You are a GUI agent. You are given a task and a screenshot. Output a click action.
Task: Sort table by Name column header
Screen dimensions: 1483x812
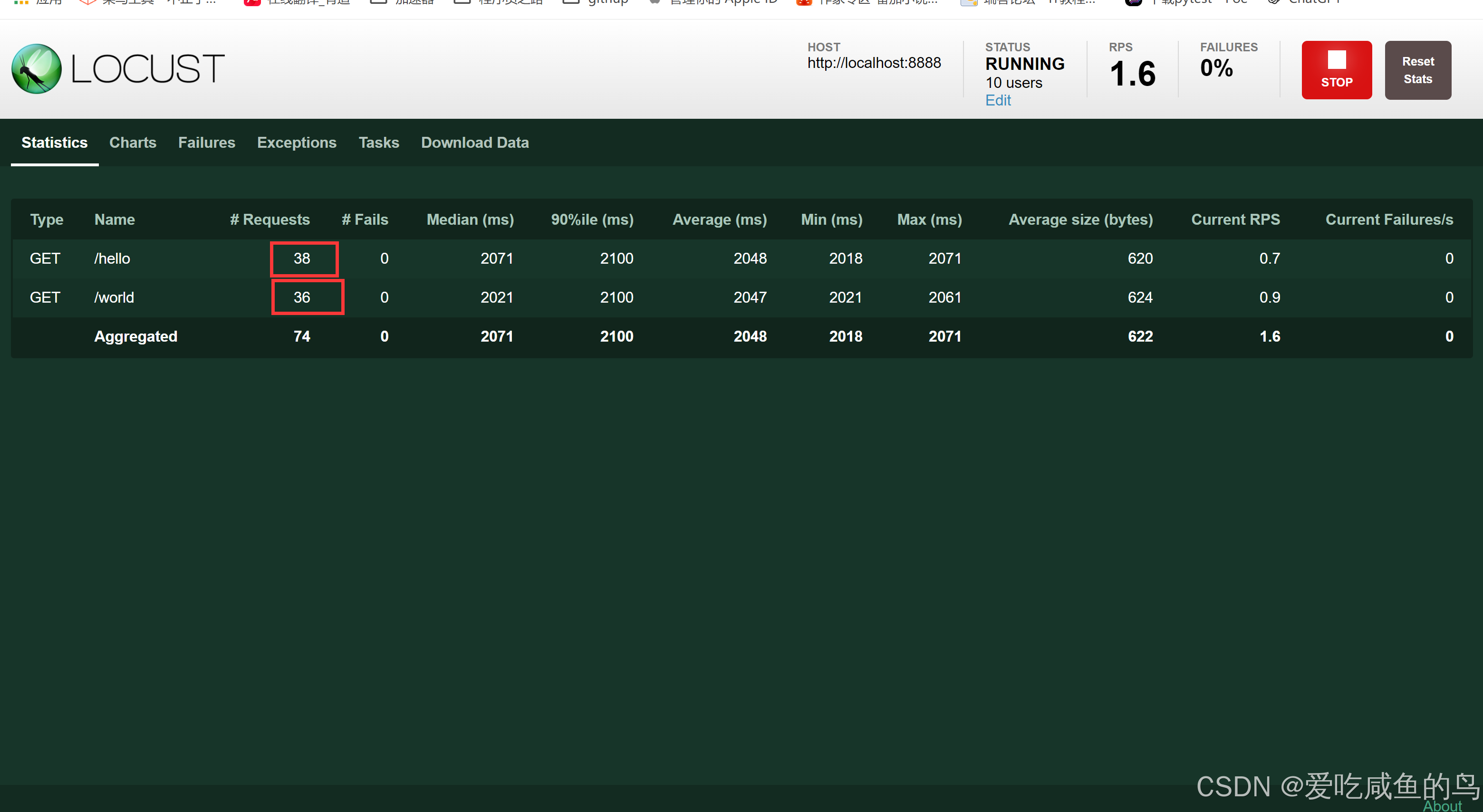[115, 220]
